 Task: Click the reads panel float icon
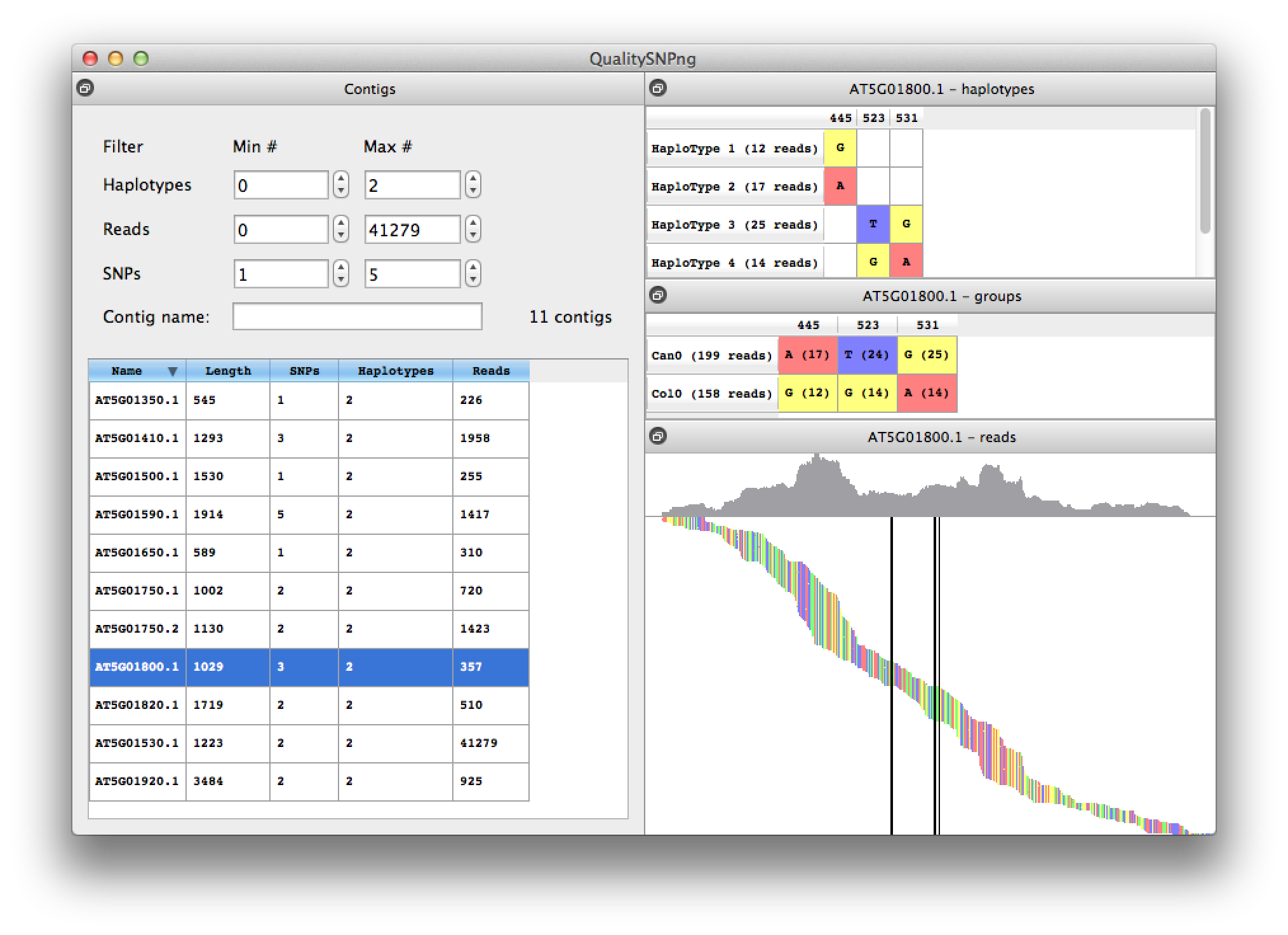[x=658, y=436]
